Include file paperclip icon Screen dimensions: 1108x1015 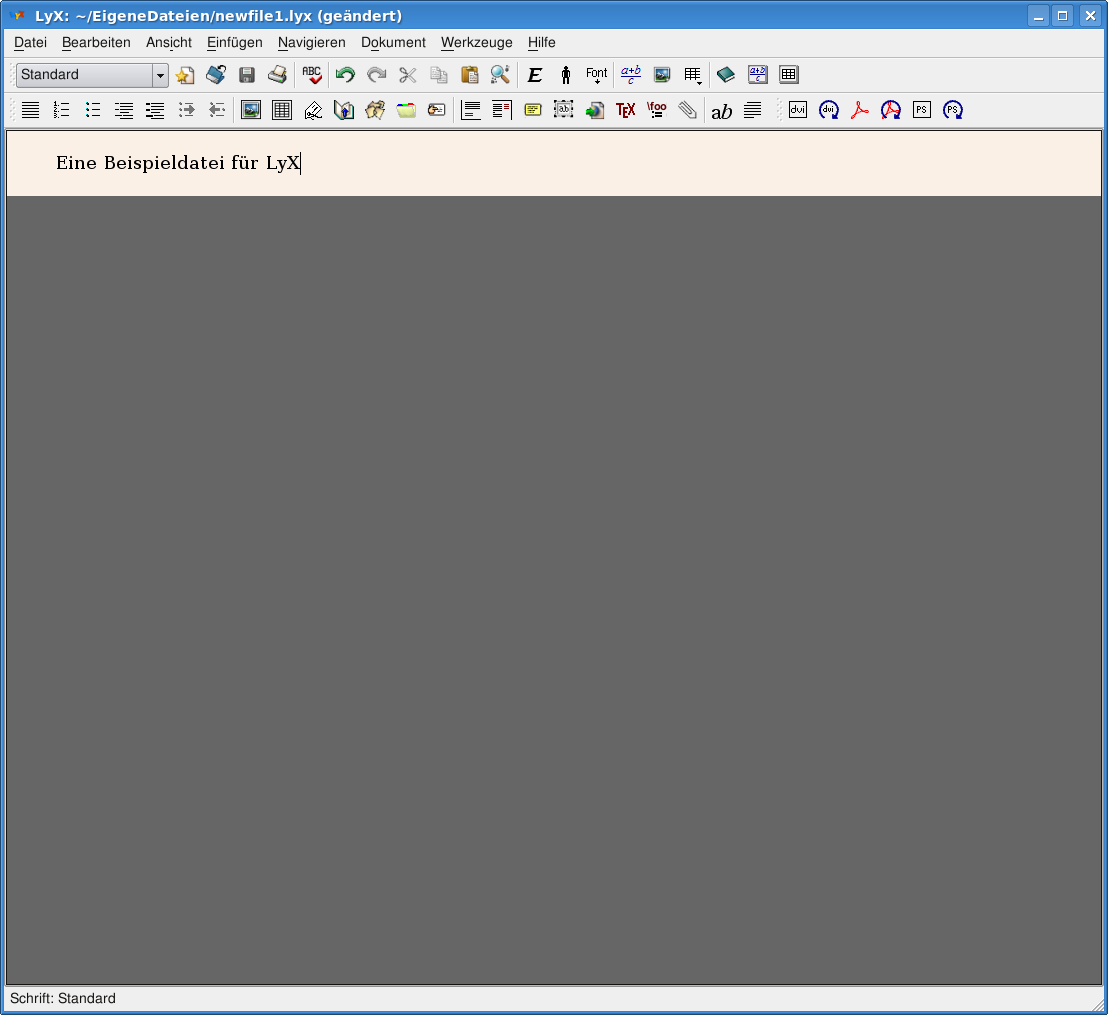tap(688, 110)
